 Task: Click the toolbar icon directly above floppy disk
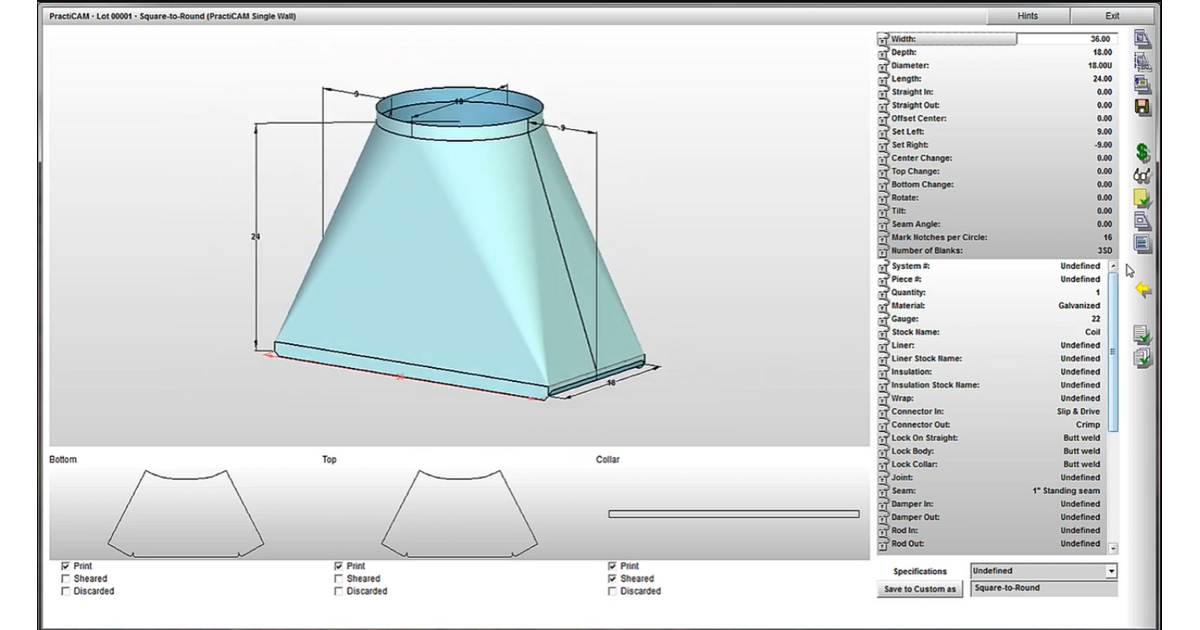pos(1142,85)
